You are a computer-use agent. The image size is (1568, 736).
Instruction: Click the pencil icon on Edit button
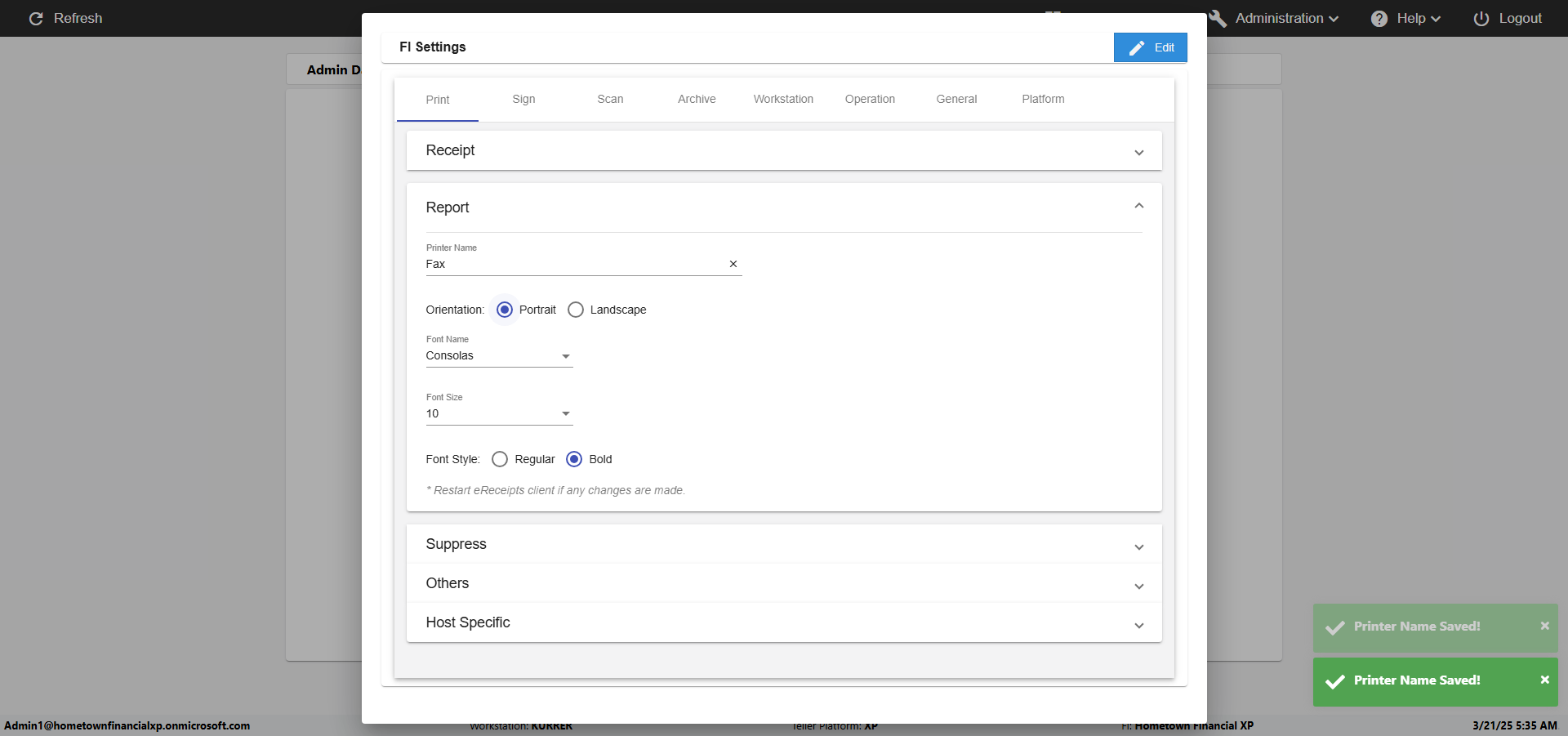tap(1136, 48)
